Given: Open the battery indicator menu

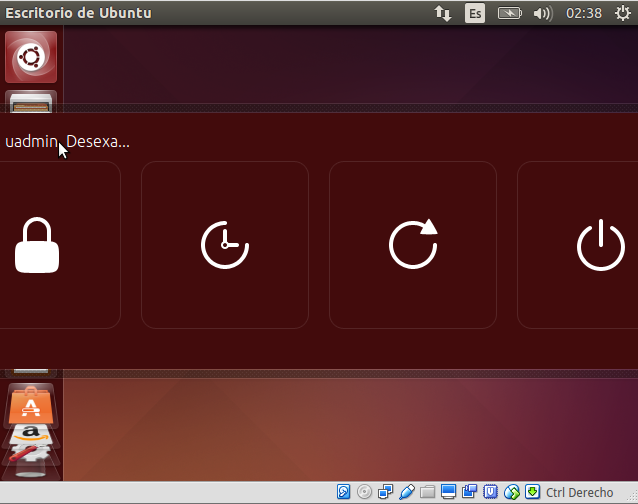Looking at the screenshot, I should pyautogui.click(x=509, y=13).
